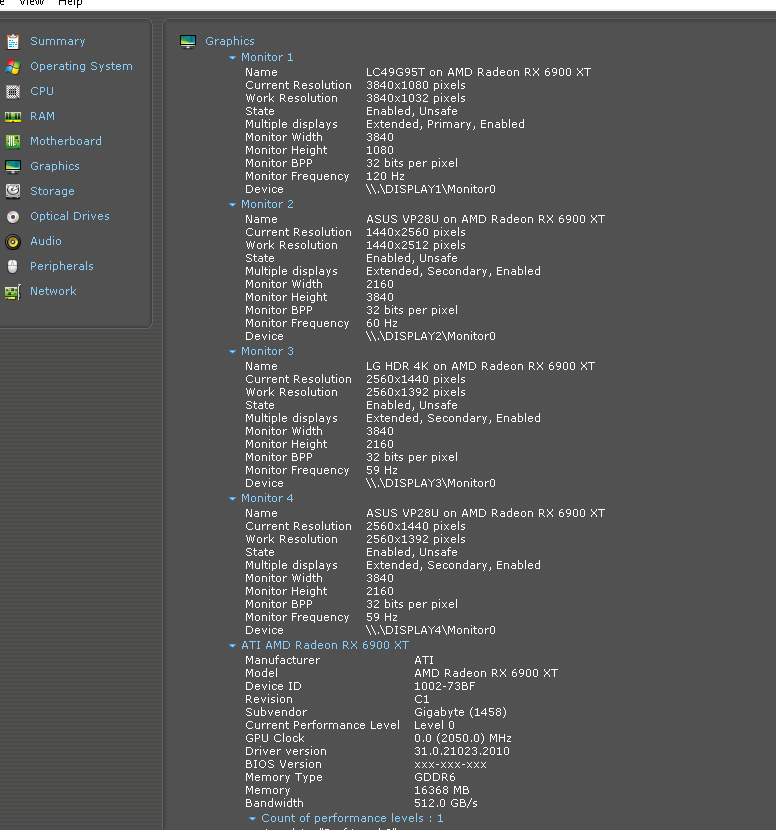Select the LC49G95T monitor name value

click(x=479, y=72)
